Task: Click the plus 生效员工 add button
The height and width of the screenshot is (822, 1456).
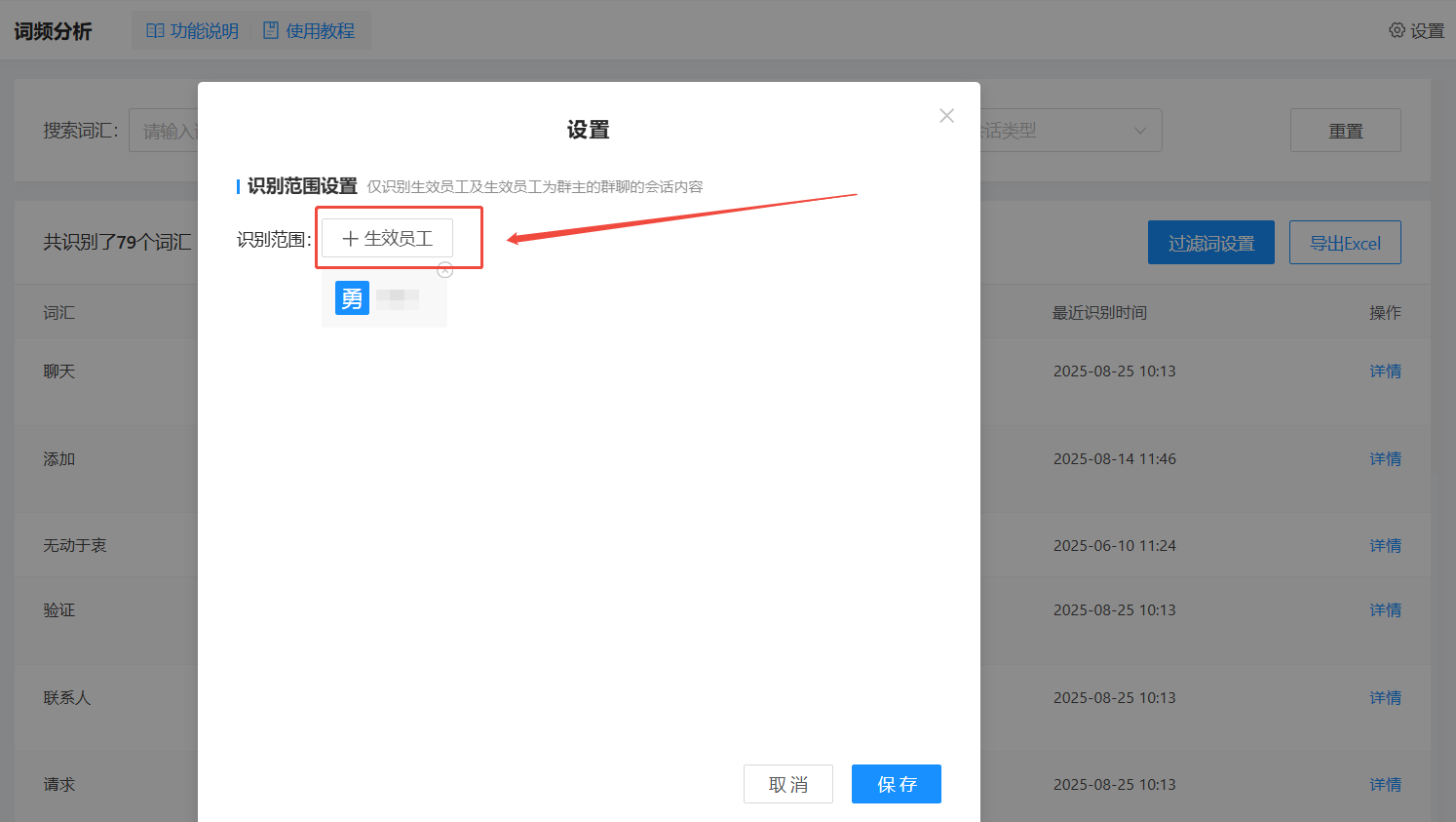Action: (388, 239)
